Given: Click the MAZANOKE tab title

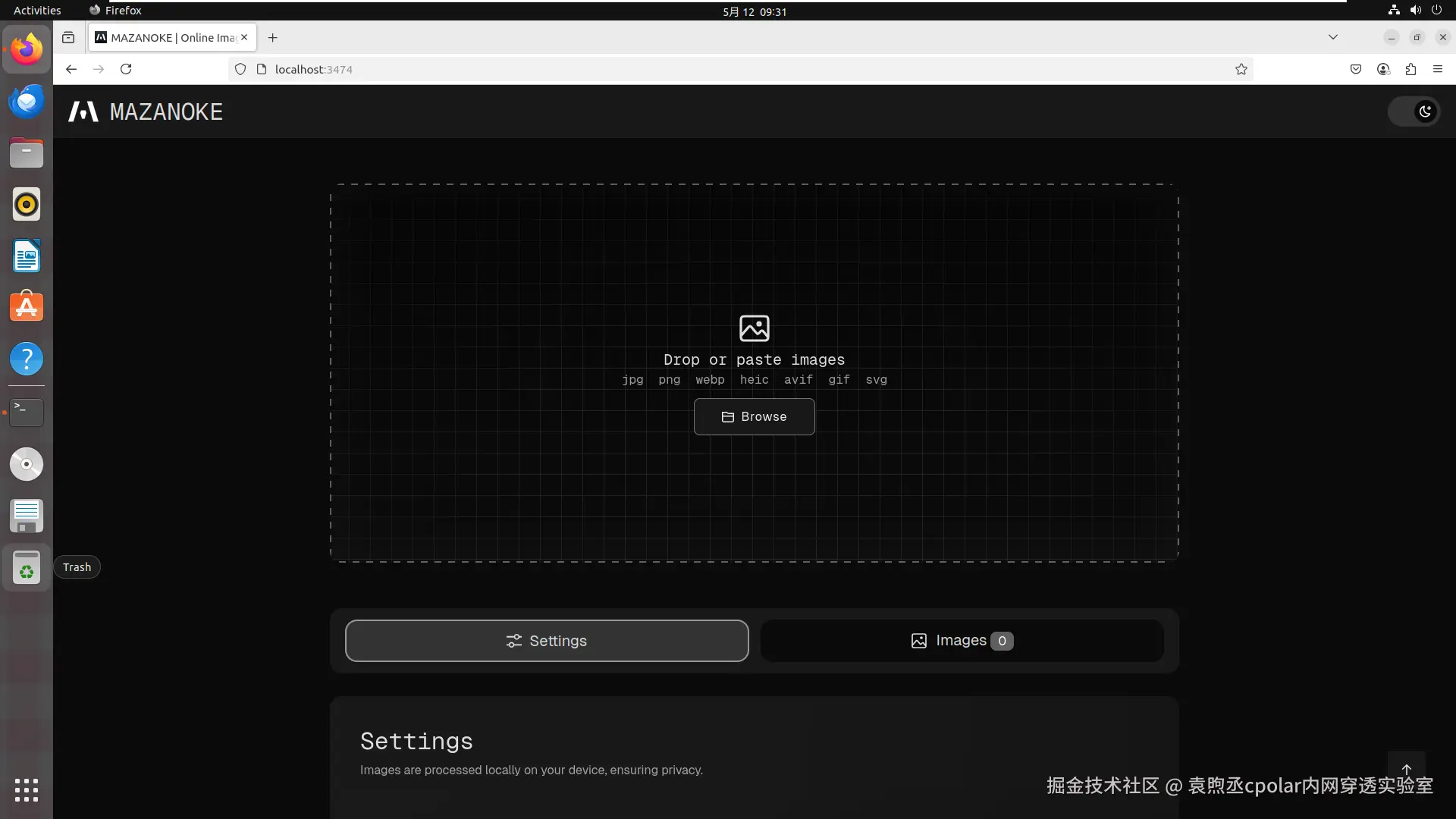Looking at the screenshot, I should [x=173, y=38].
